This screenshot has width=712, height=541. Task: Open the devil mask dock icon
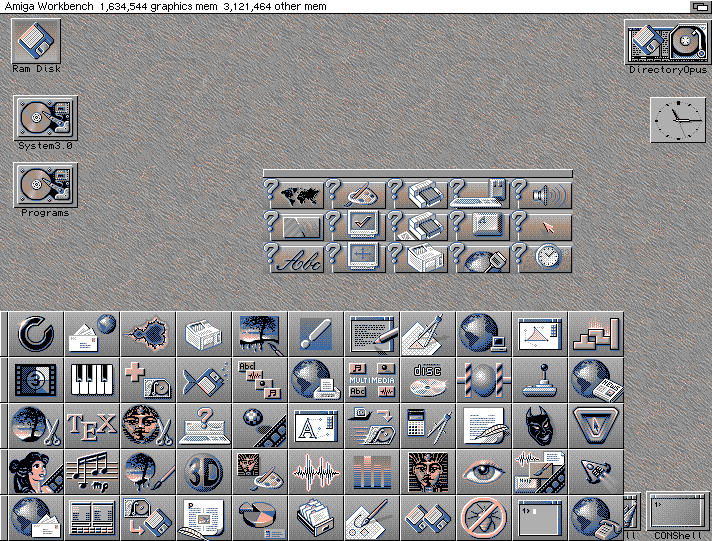click(540, 426)
